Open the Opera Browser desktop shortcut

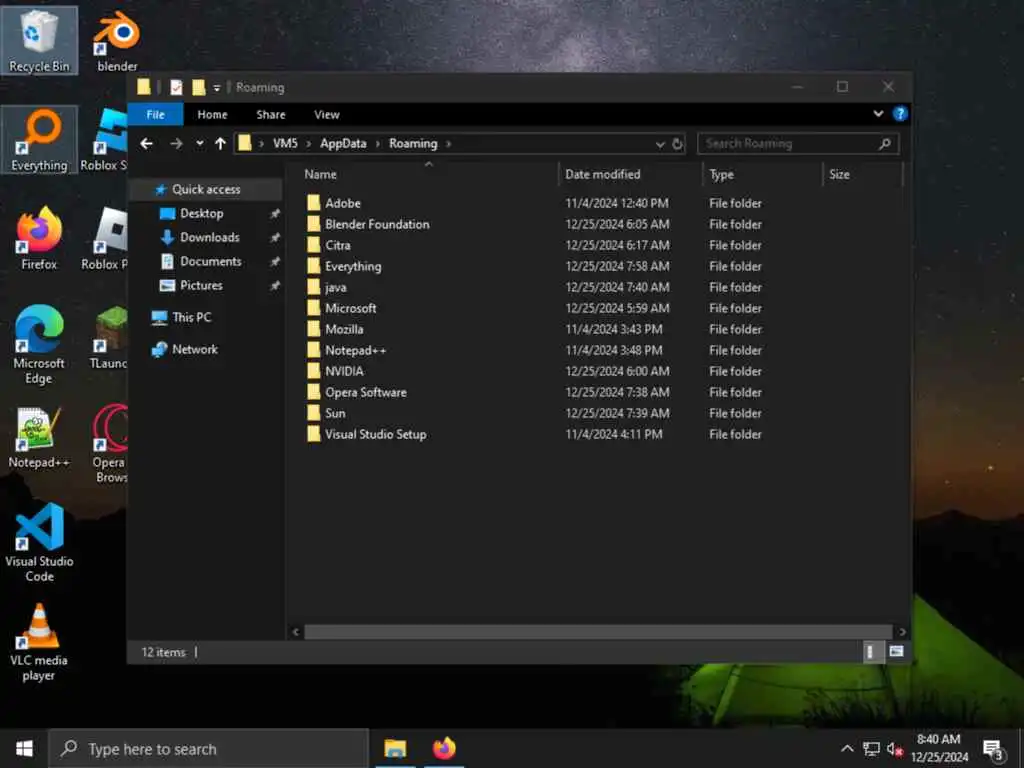110,444
